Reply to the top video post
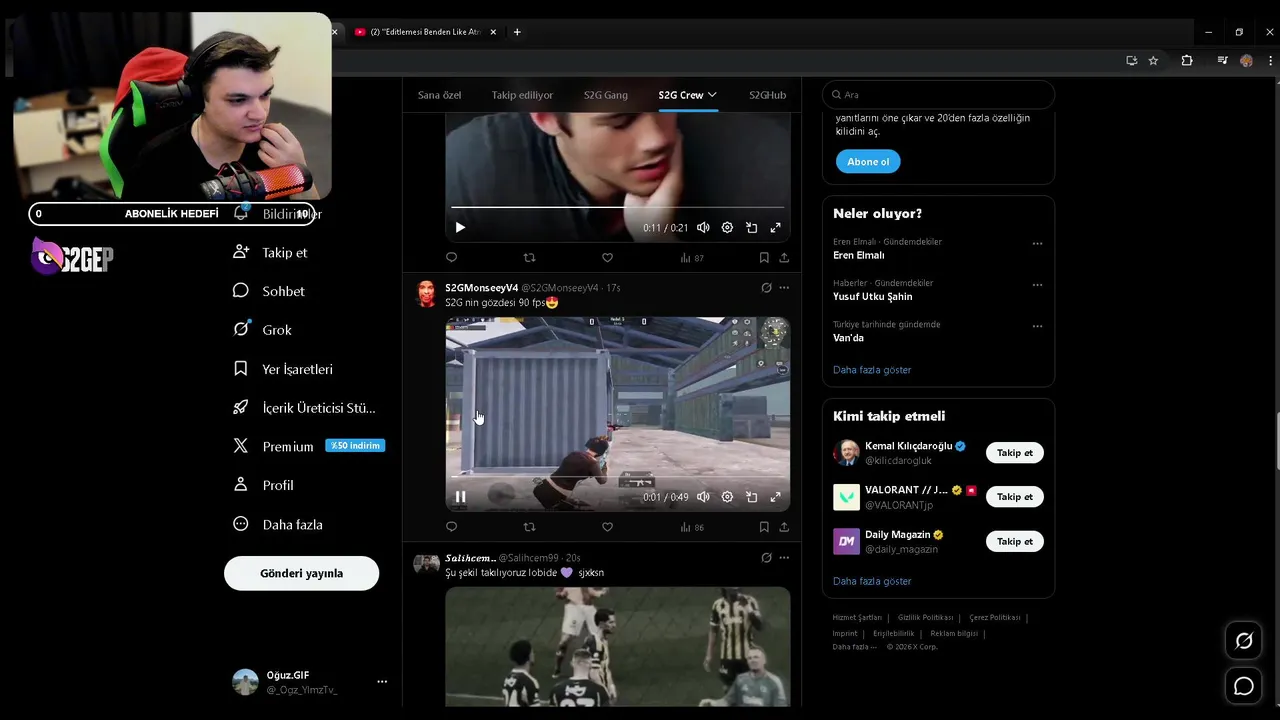The width and height of the screenshot is (1280, 720). pos(452,258)
